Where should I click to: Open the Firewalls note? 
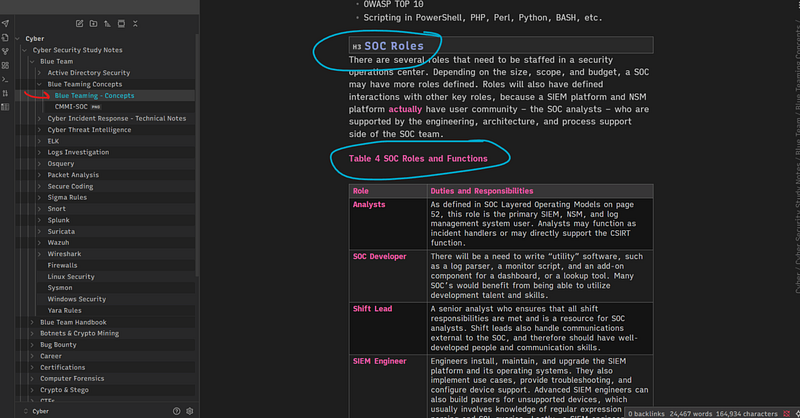tap(62, 265)
